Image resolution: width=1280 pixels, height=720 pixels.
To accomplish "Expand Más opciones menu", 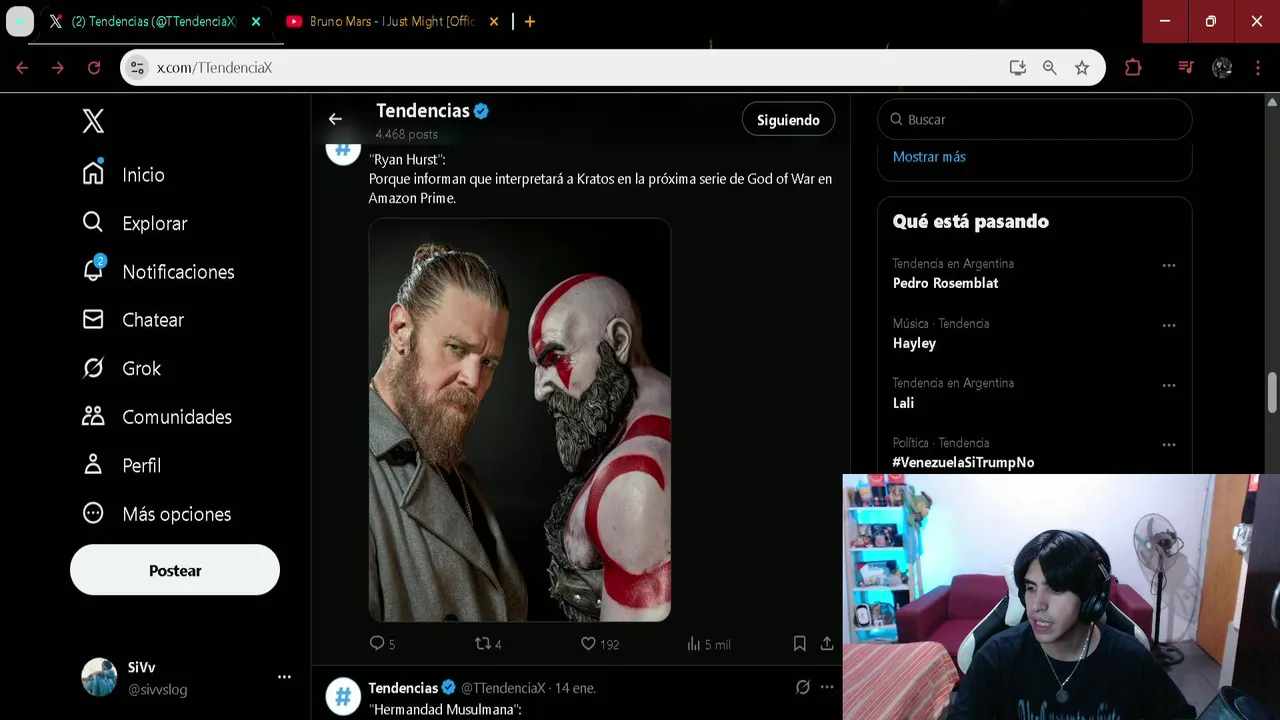I will click(x=156, y=514).
